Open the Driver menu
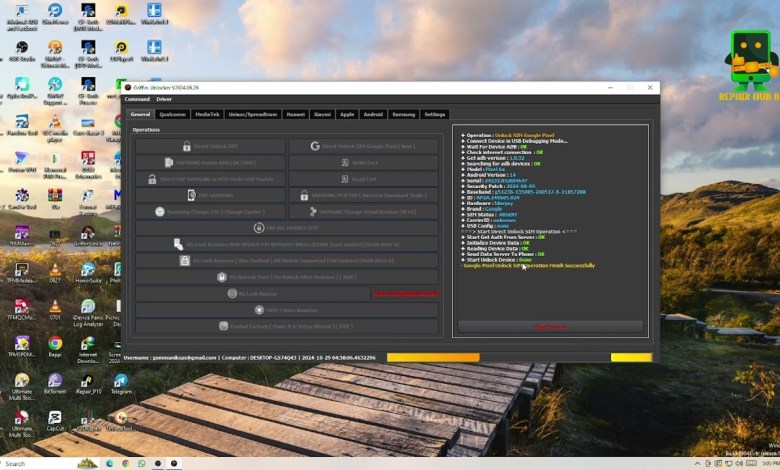Screen dimensions: 780x470 pyautogui.click(x=164, y=99)
